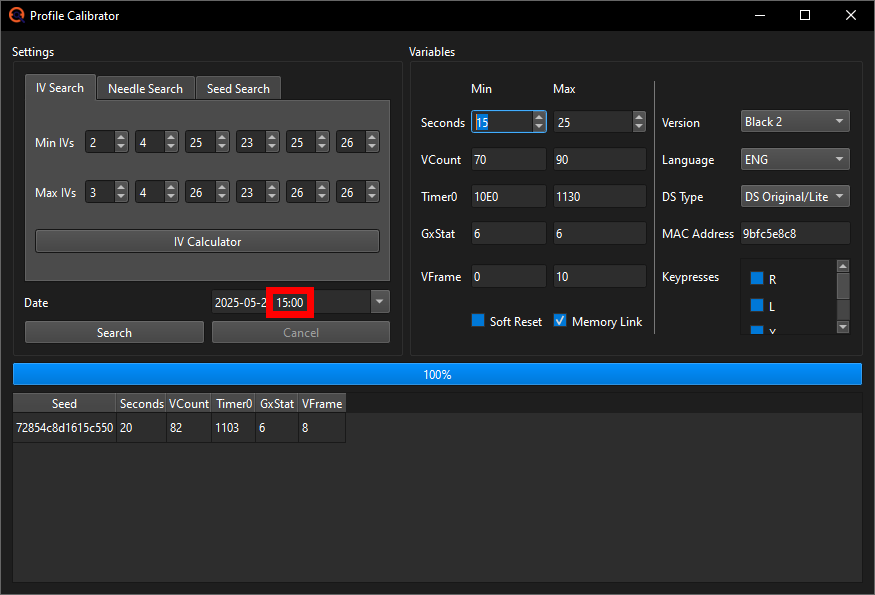Disable the Memory Link checkbox

[x=561, y=321]
